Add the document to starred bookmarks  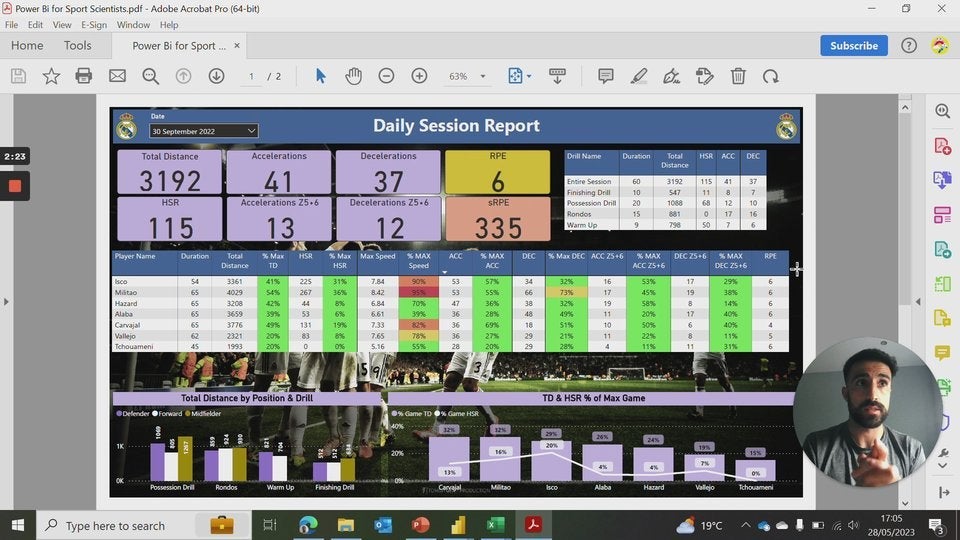click(x=51, y=76)
